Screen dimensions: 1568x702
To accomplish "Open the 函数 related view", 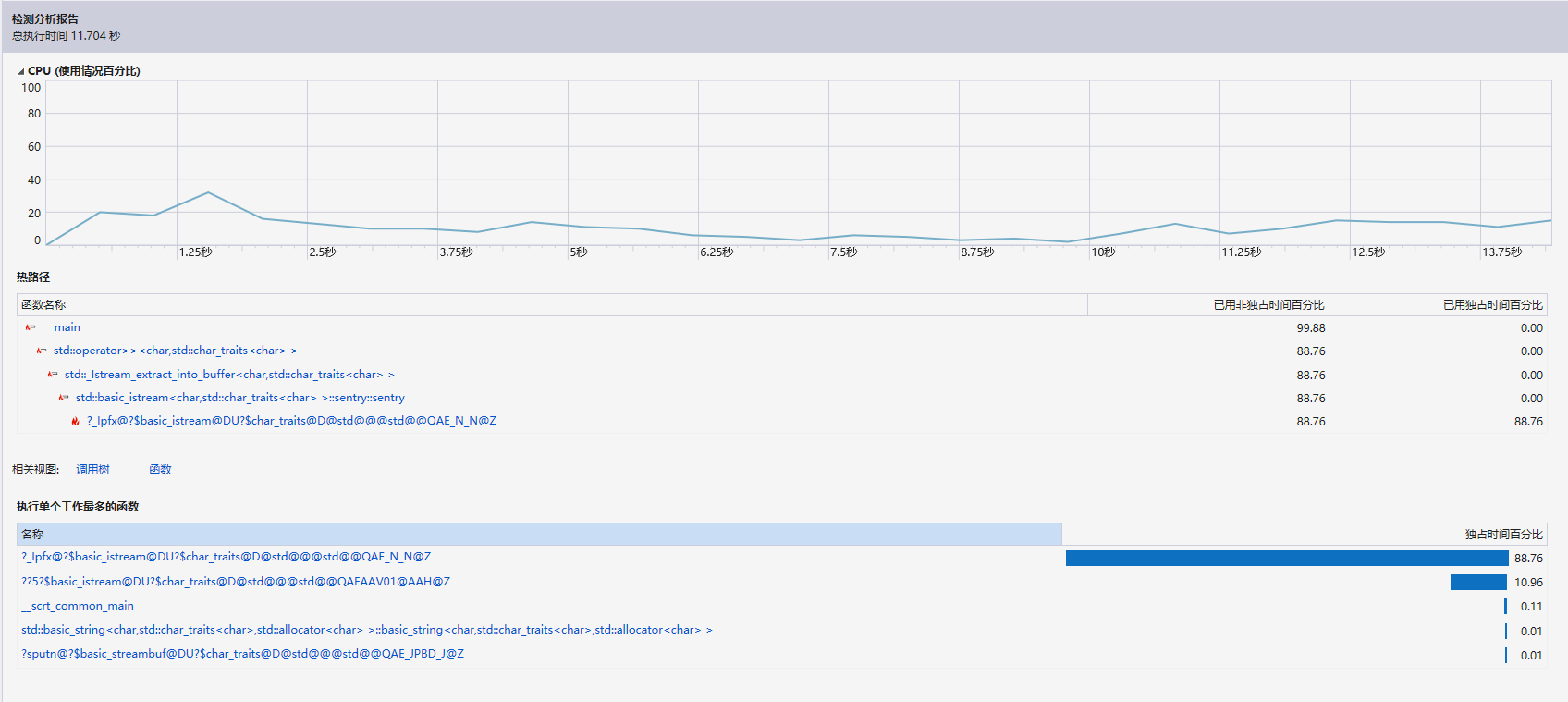I will pyautogui.click(x=160, y=470).
